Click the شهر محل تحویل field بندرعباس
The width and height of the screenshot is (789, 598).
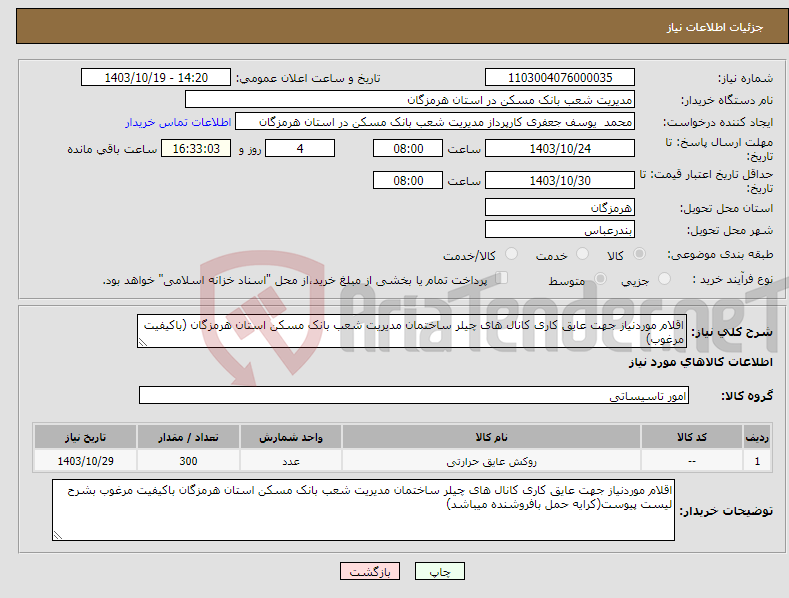click(560, 230)
